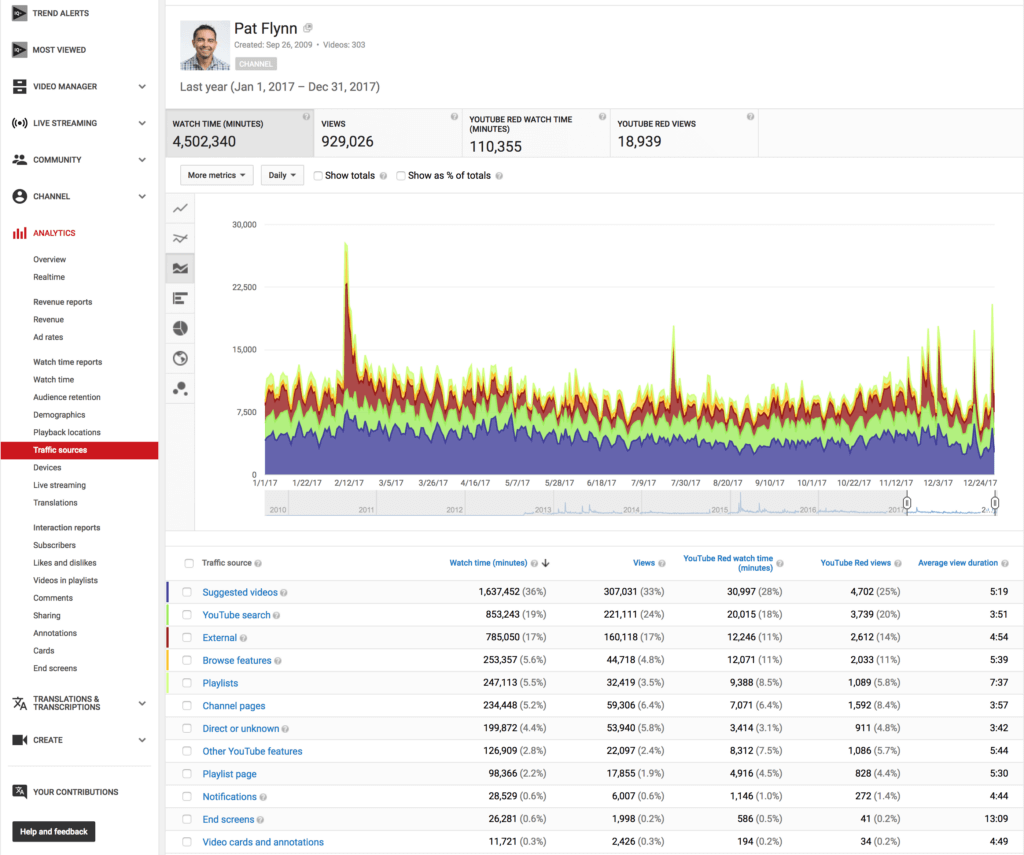Click the help icon on Watch Time card
Screen dimensions: 1024x855
point(306,116)
